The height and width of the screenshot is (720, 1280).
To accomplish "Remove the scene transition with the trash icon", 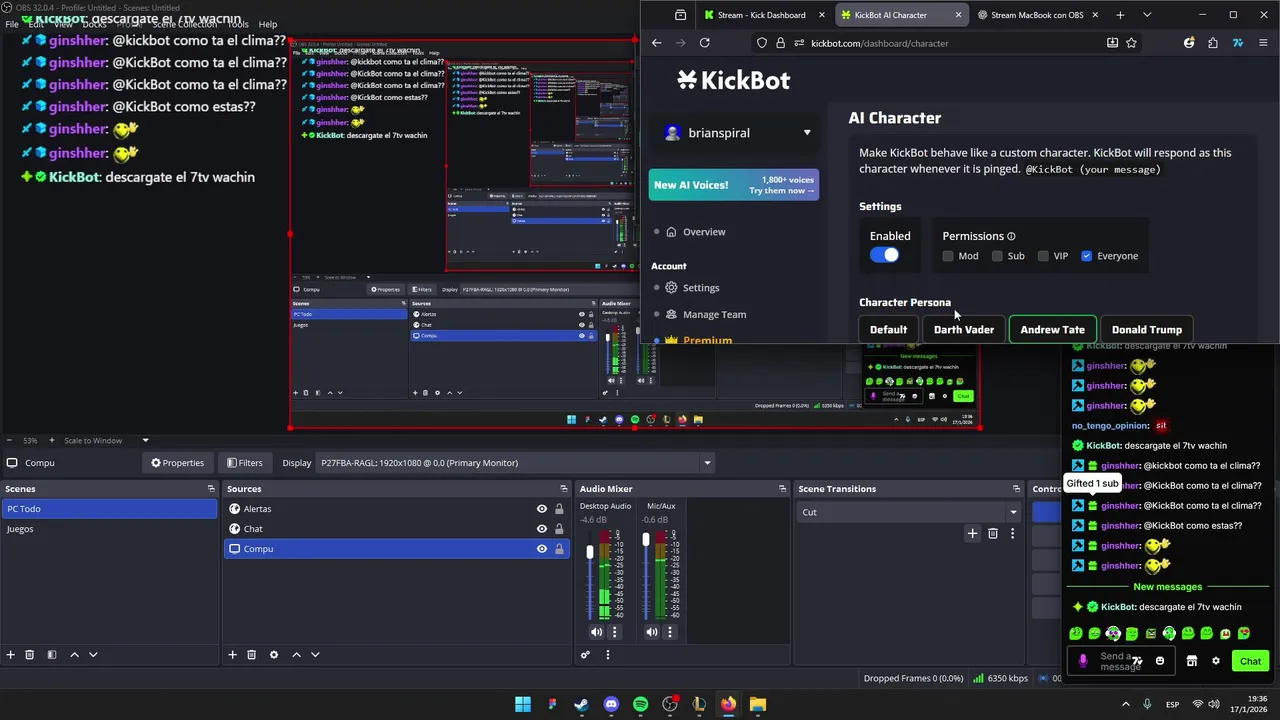I will (992, 534).
